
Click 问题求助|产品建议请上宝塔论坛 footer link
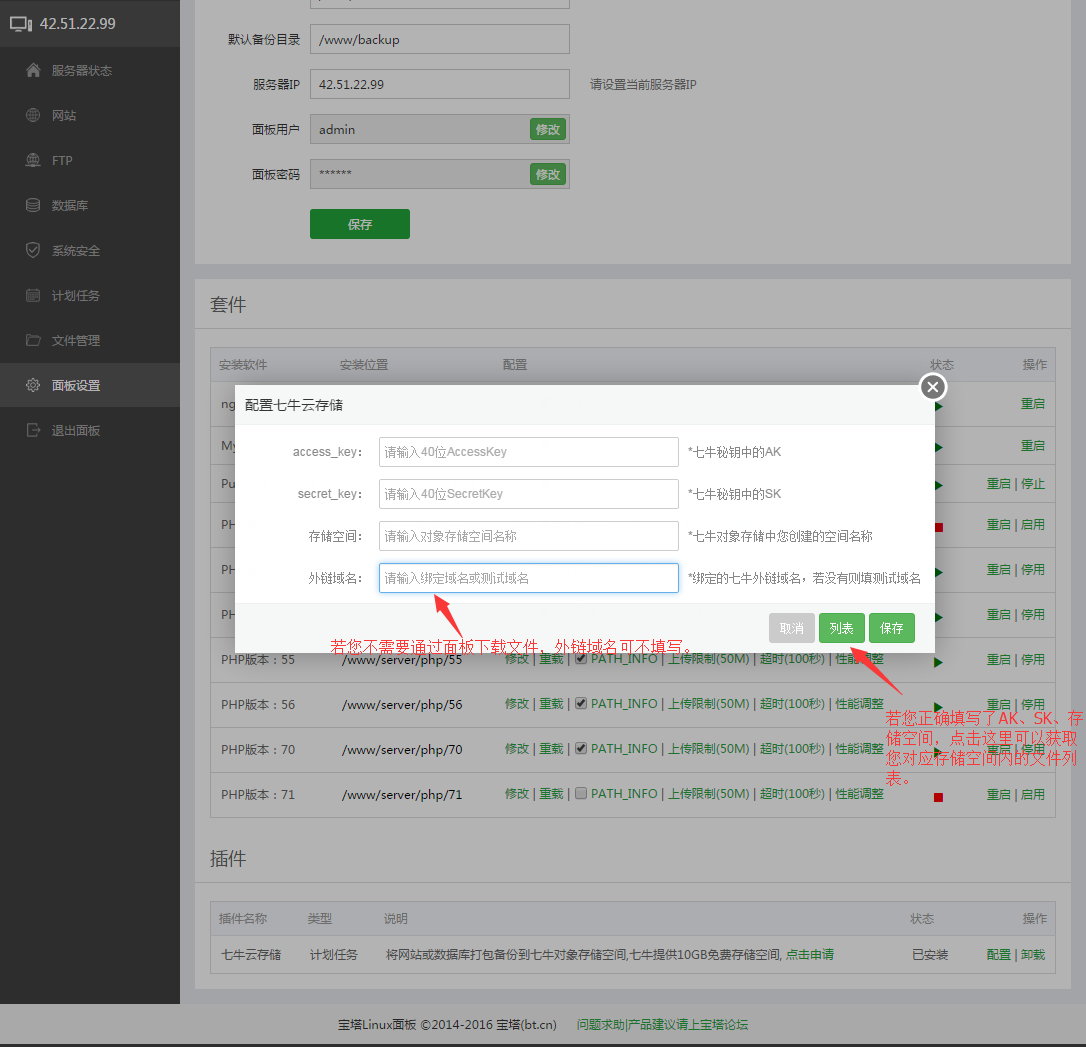click(662, 1024)
